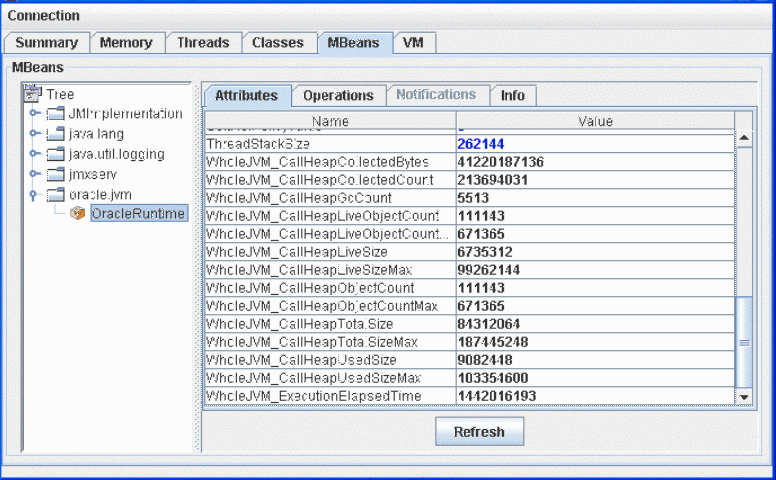Click the Tree root label

point(60,94)
